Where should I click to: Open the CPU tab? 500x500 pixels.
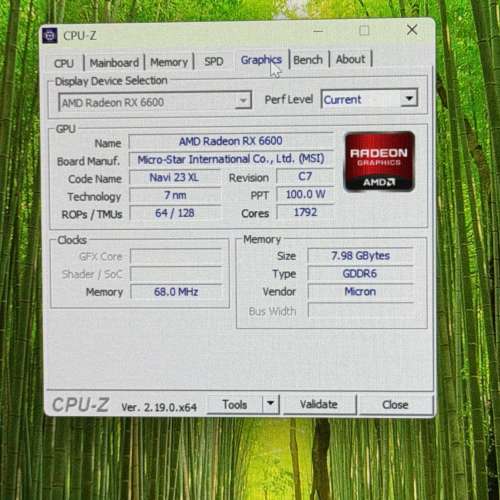64,63
